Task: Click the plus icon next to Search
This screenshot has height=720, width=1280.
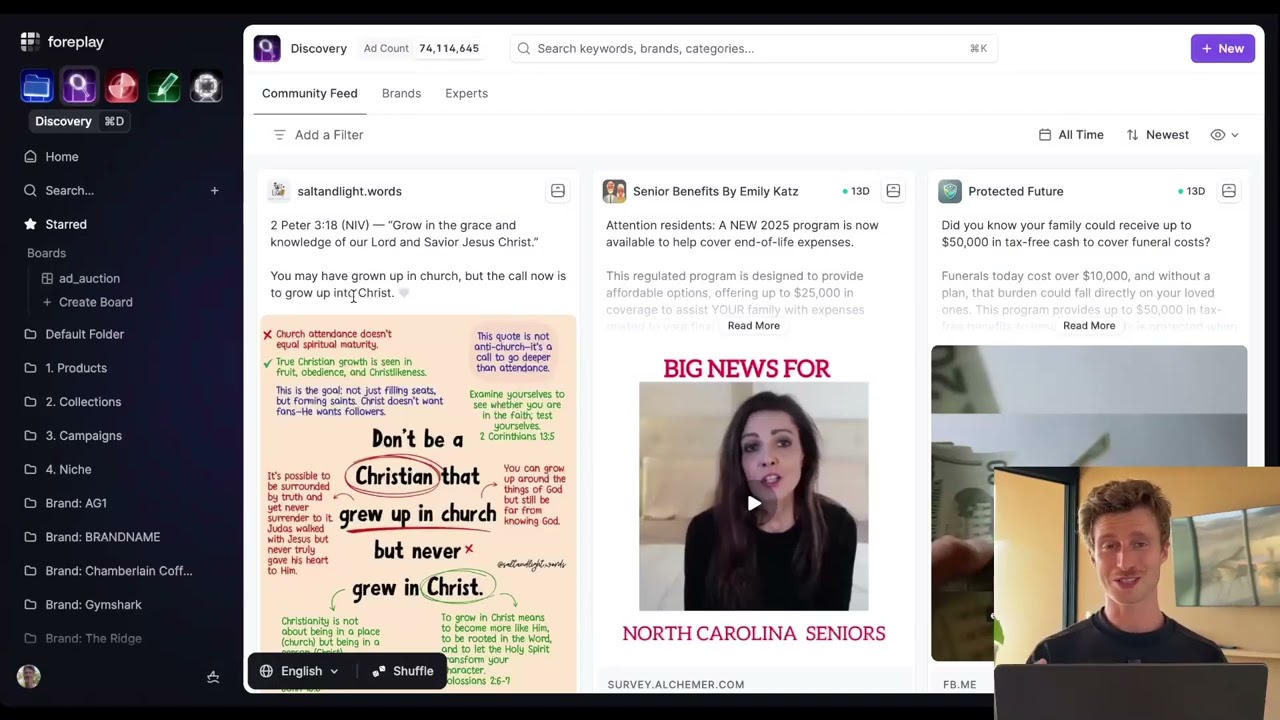Action: click(214, 190)
